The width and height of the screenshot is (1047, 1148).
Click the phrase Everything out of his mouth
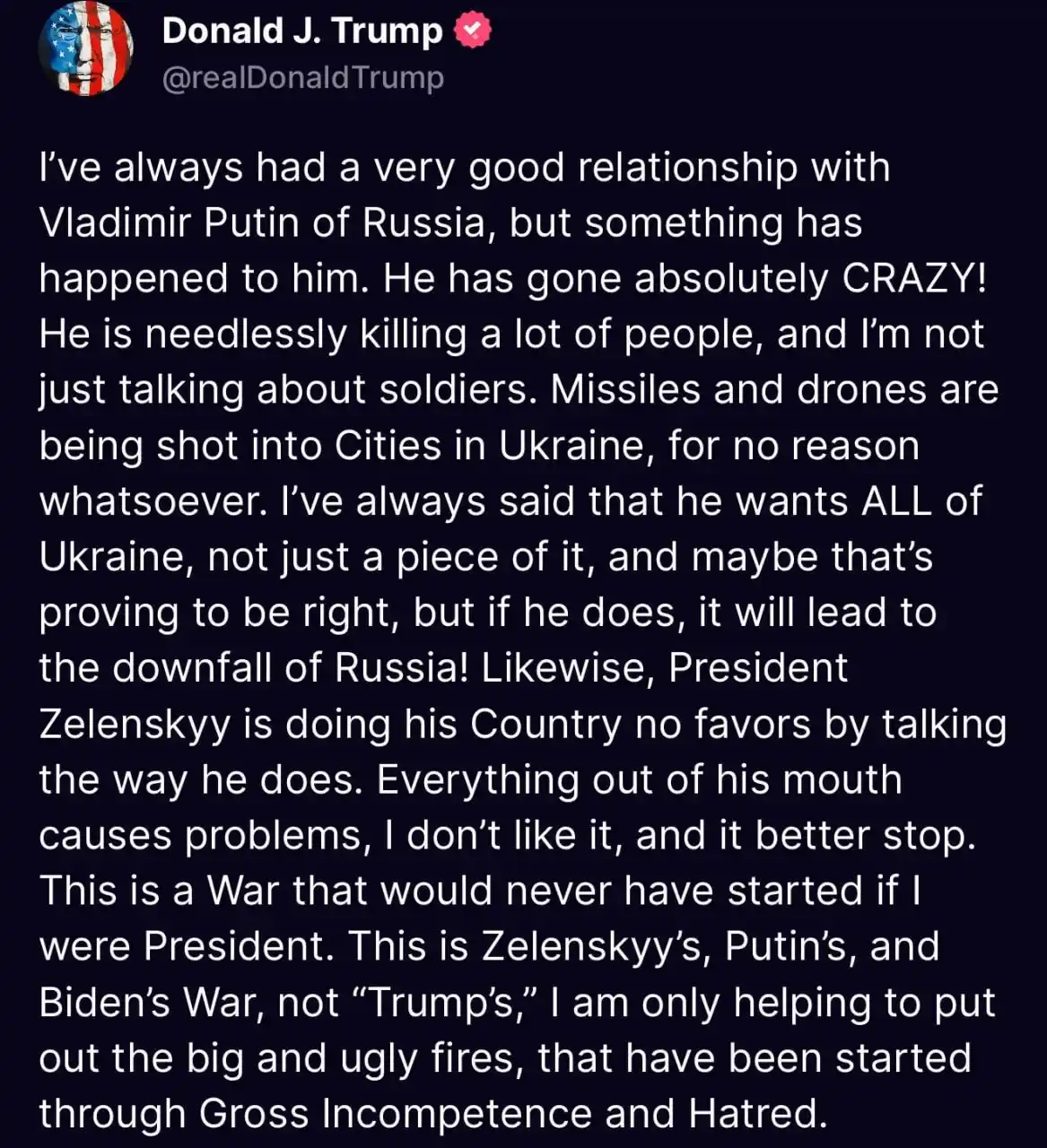pyautogui.click(x=639, y=779)
